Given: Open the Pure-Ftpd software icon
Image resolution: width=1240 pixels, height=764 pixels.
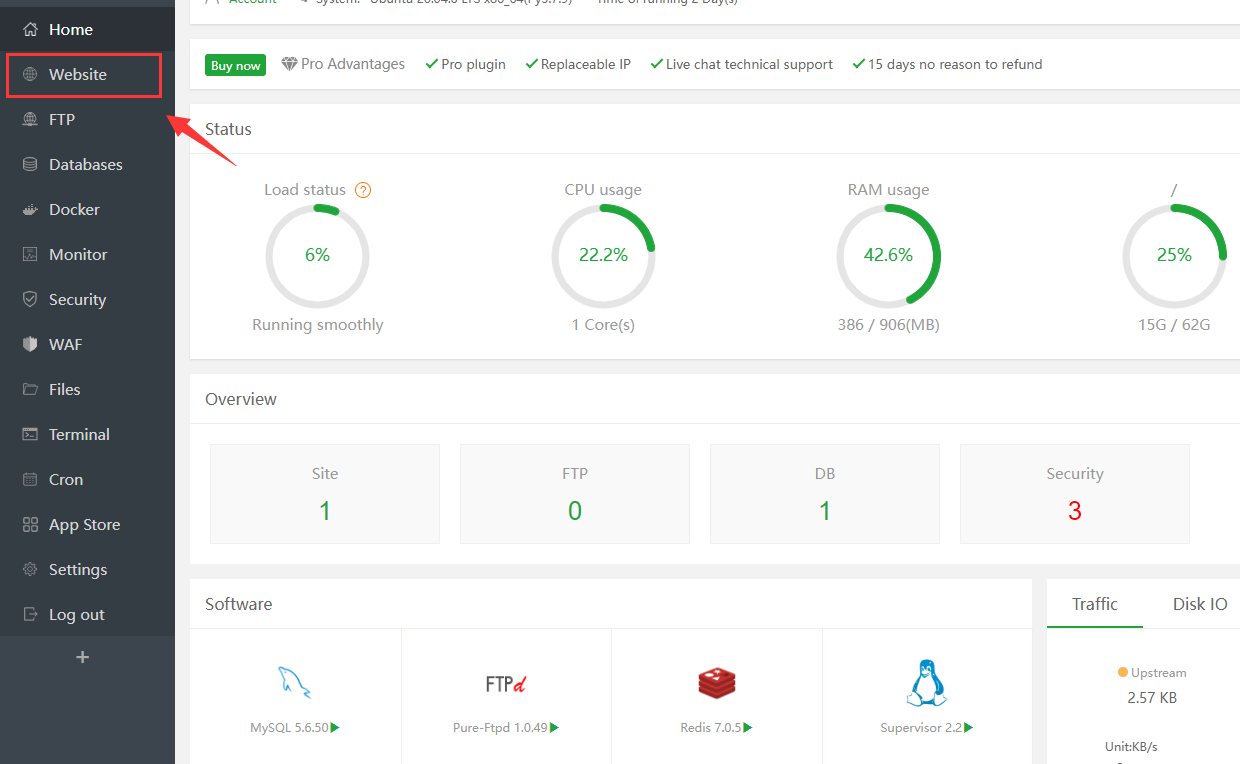Looking at the screenshot, I should click(505, 684).
